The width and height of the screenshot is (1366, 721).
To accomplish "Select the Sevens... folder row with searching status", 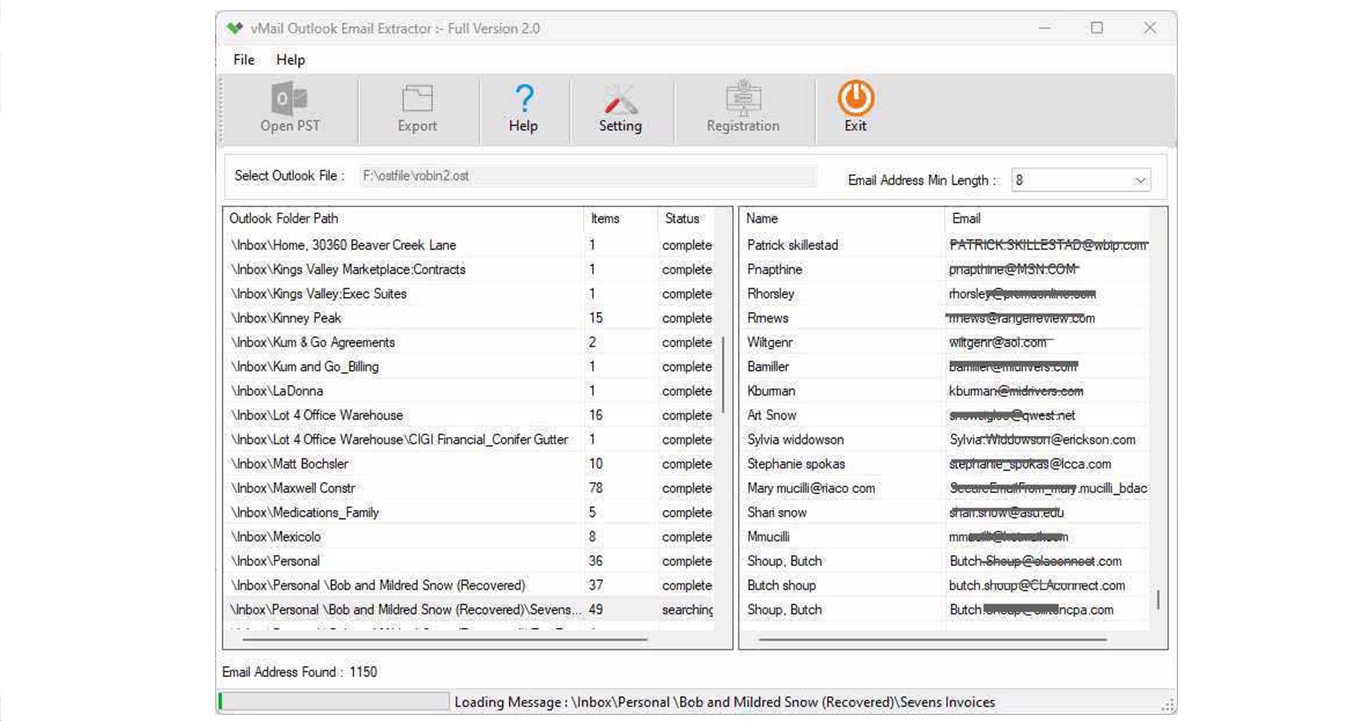I will tap(468, 610).
